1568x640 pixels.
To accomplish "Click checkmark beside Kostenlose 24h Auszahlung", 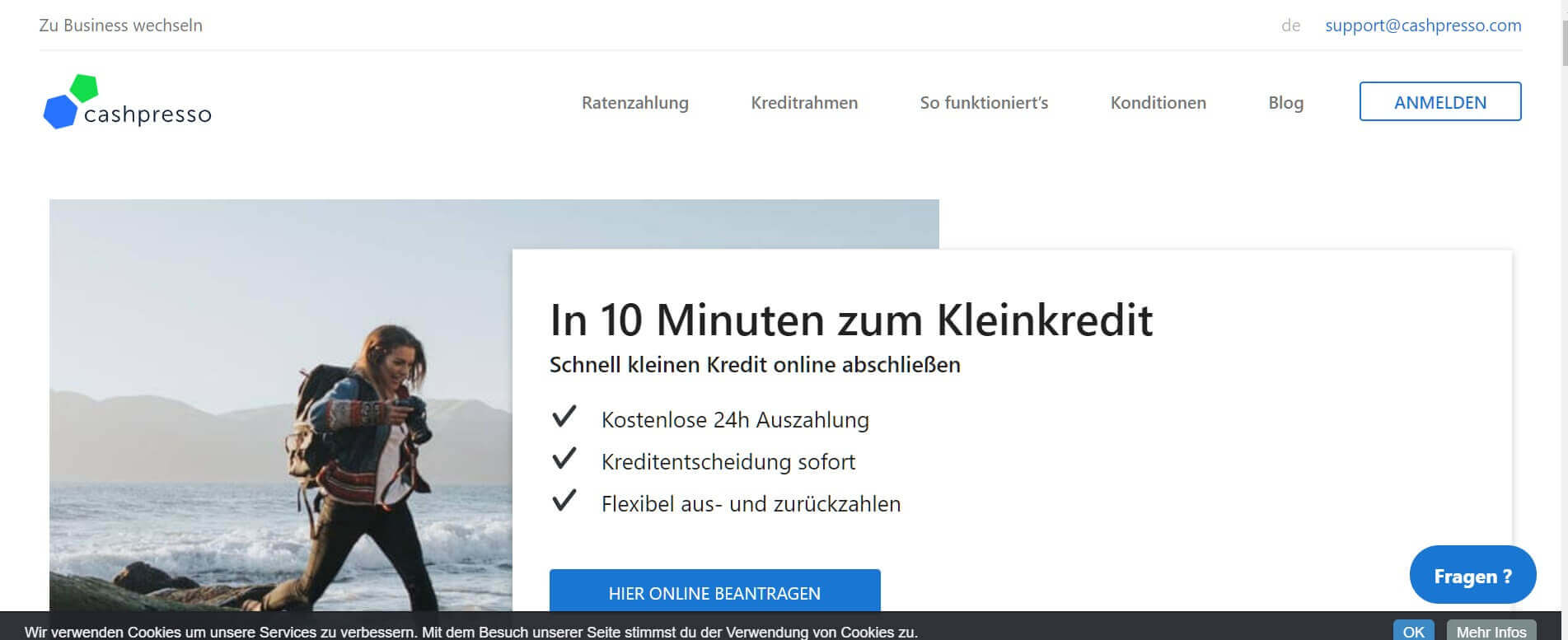I will (x=564, y=417).
